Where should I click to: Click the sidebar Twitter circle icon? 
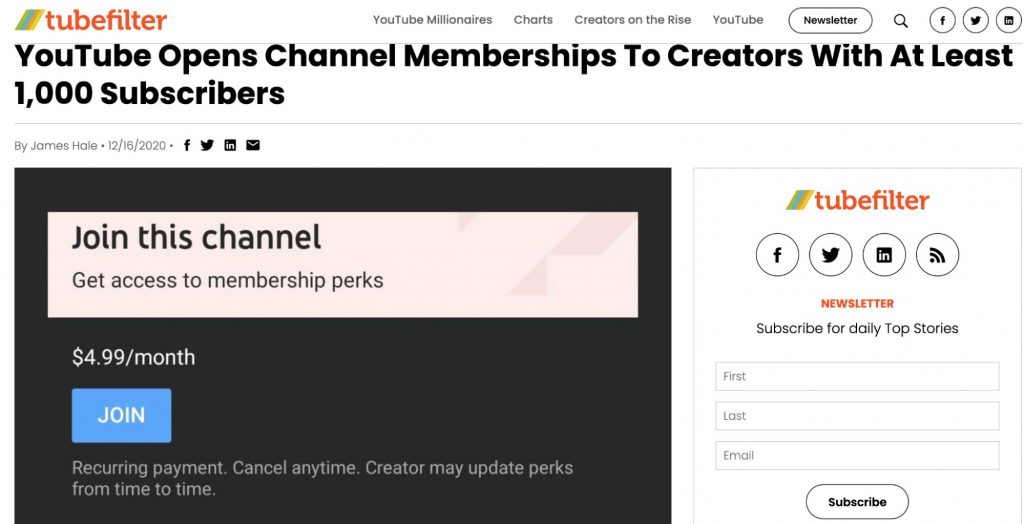pyautogui.click(x=830, y=255)
